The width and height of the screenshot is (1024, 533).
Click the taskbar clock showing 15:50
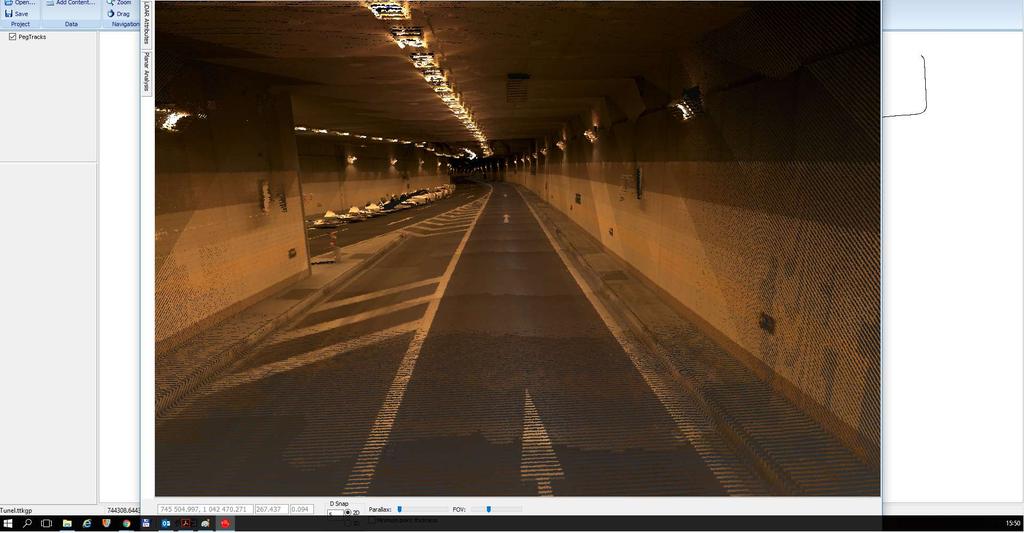point(1012,523)
